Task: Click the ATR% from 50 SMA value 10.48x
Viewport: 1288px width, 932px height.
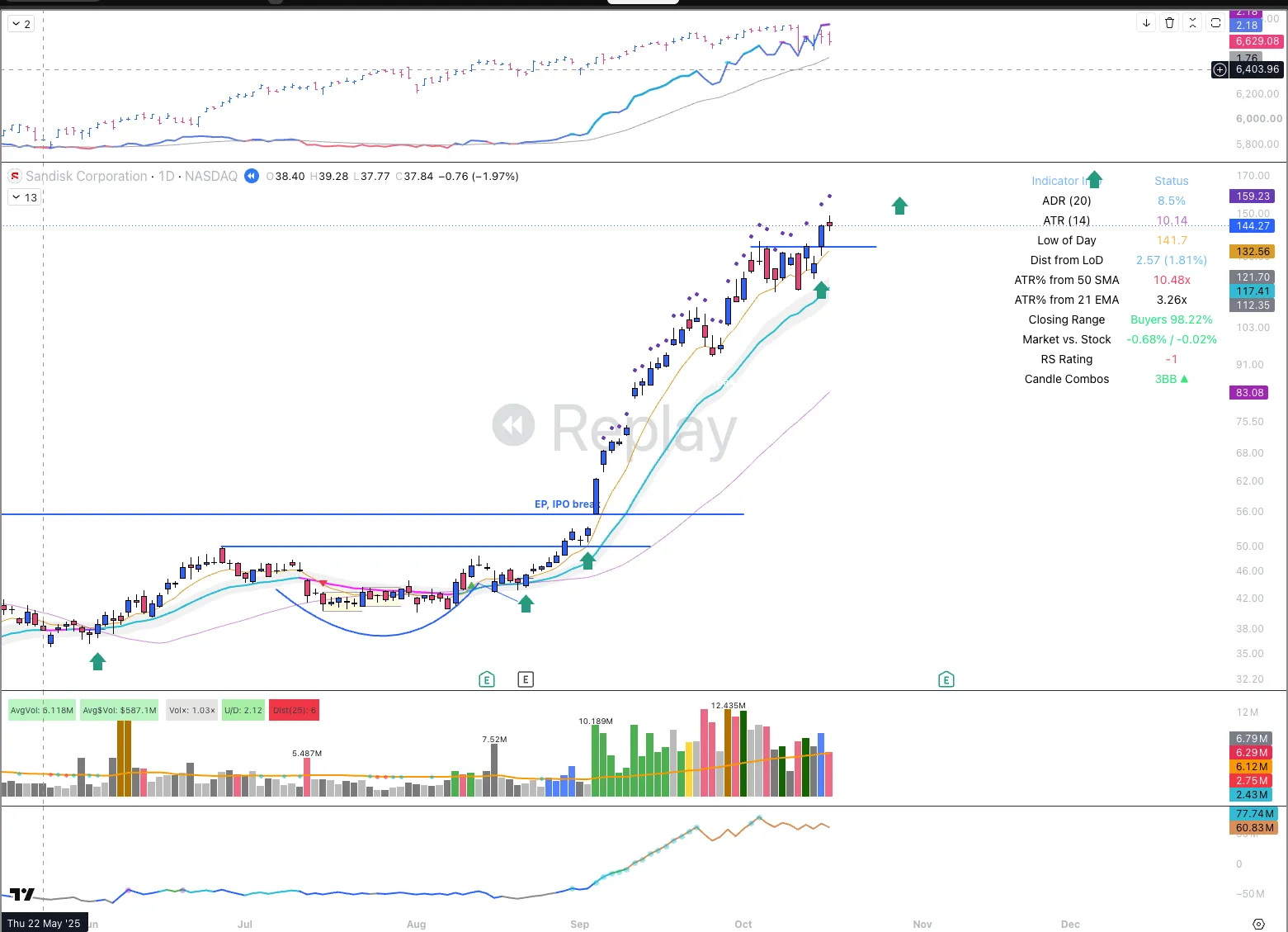Action: pos(1172,280)
